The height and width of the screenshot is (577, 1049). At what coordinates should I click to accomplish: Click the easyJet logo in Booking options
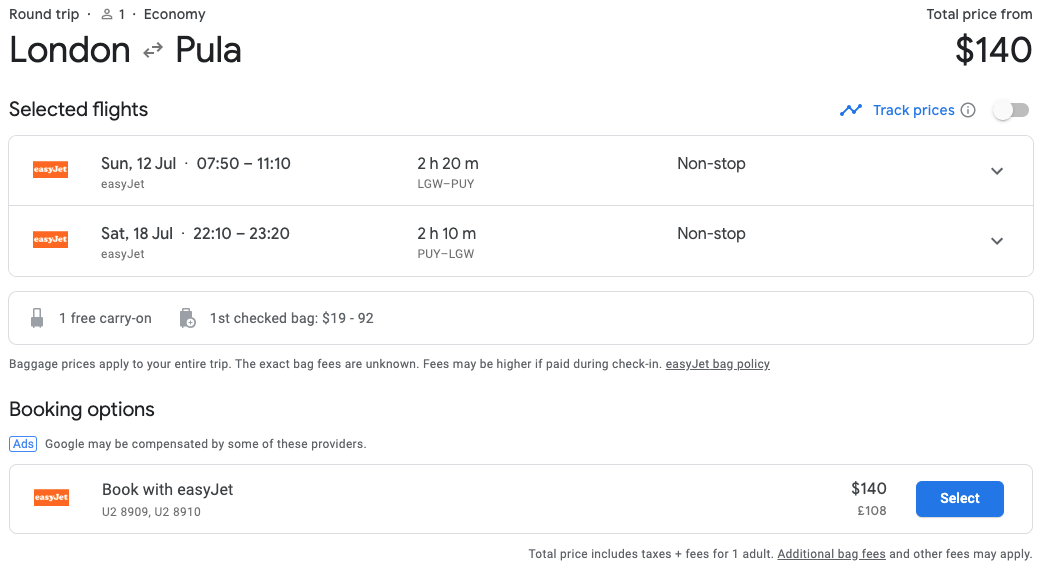pos(51,498)
